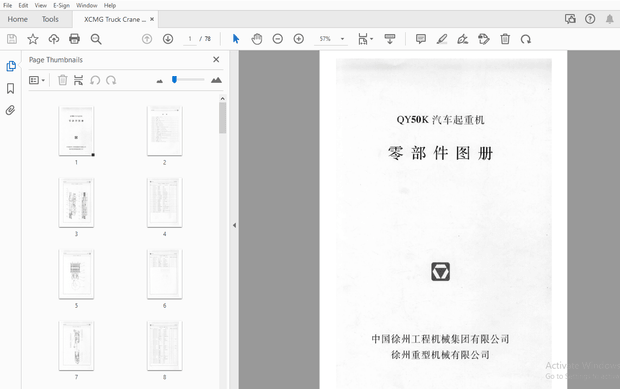The width and height of the screenshot is (620, 389).
Task: Open the Help menu
Action: 110,6
